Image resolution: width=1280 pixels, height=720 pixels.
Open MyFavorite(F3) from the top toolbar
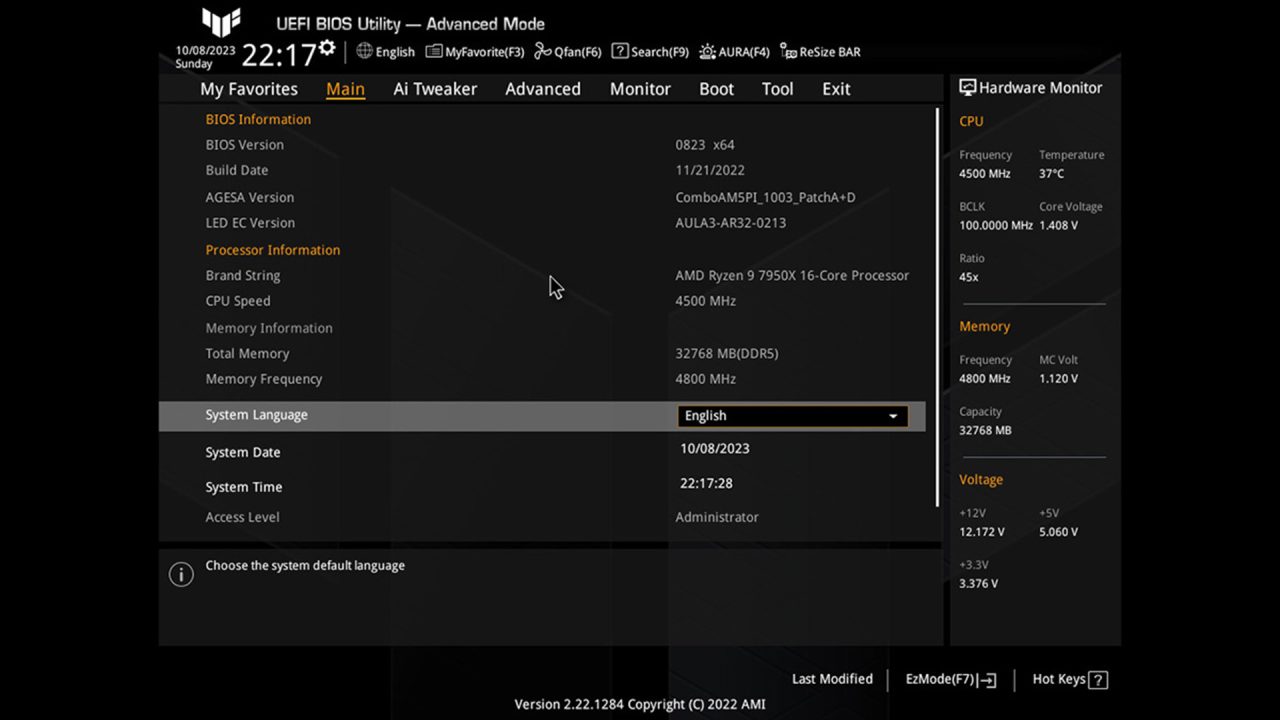click(475, 52)
